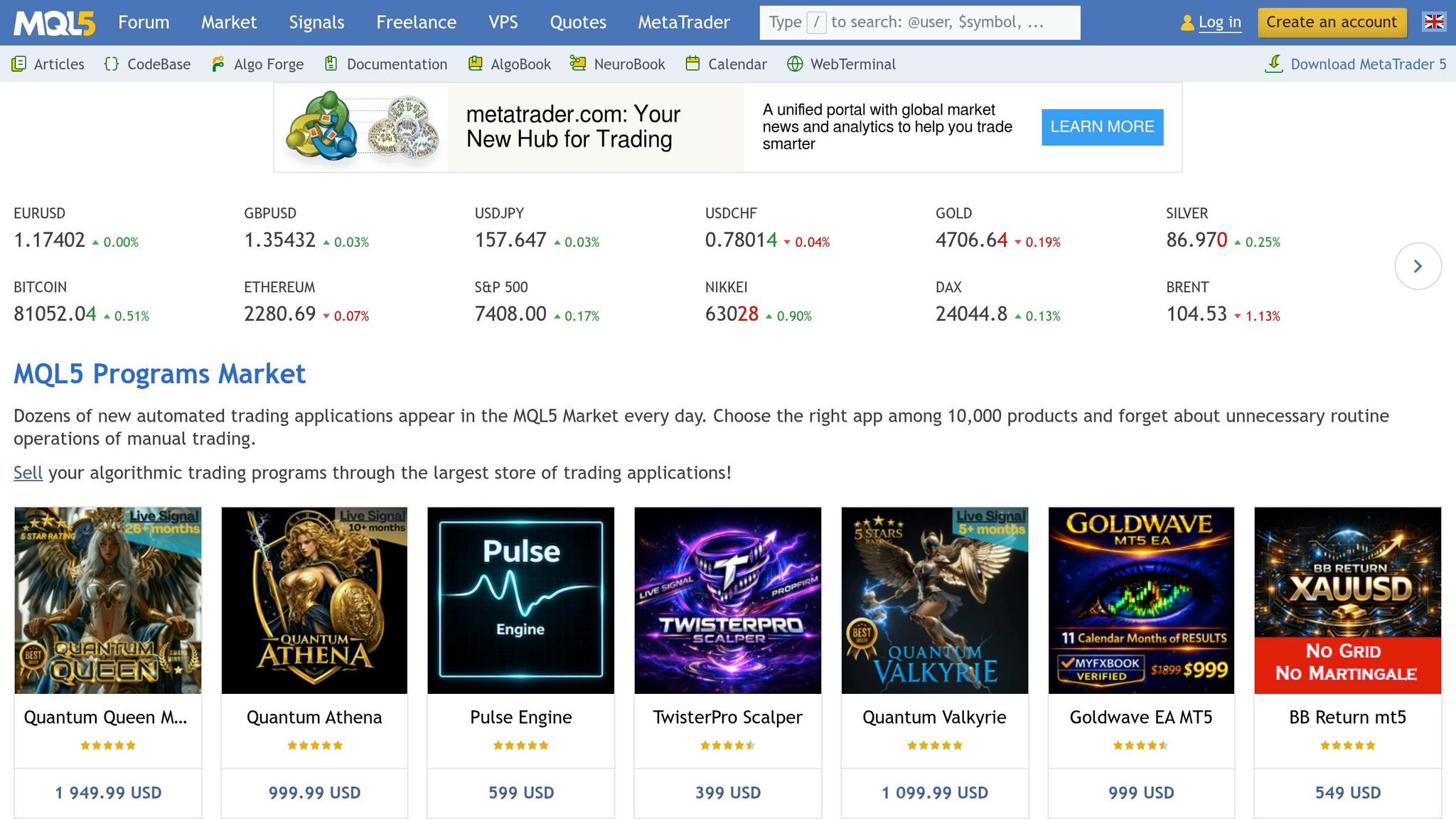
Task: Click the ETHEREUM quote 2280.69
Action: coord(280,314)
